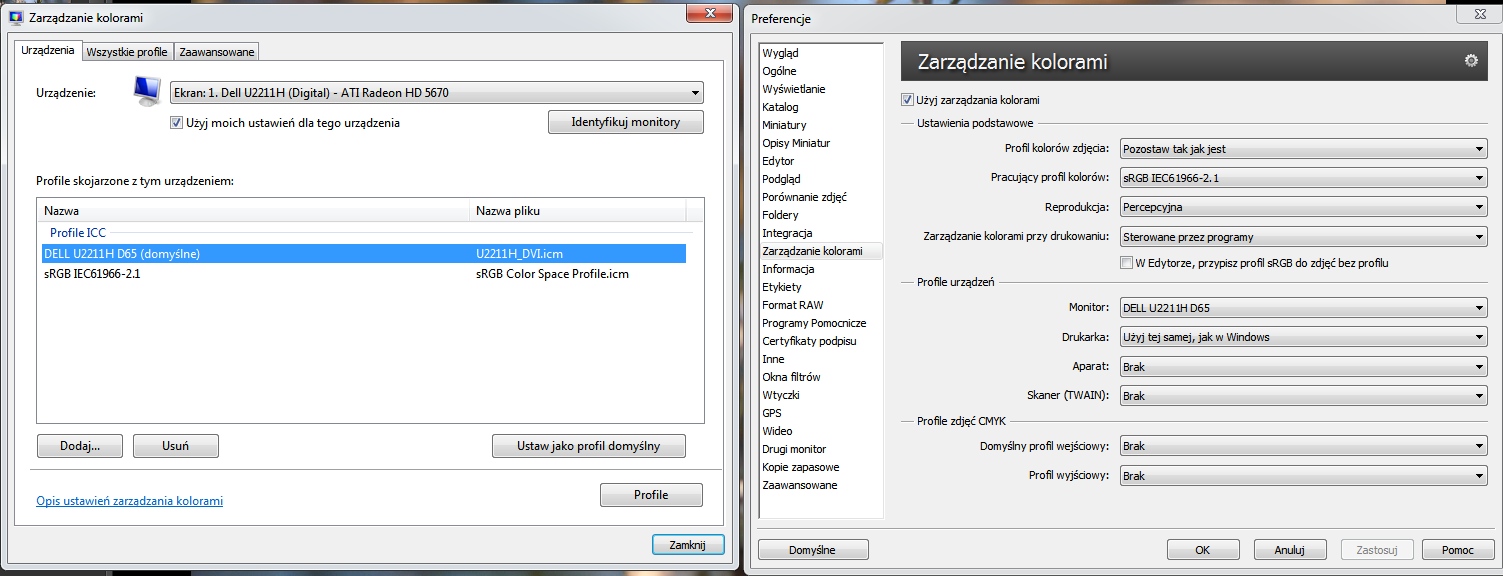
Task: Switch to the 'Wszystkie profile' tab
Action: coord(126,51)
